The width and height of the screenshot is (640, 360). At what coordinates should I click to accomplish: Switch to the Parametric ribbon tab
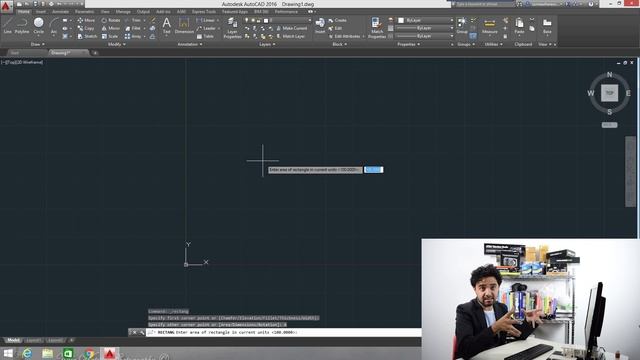click(x=84, y=12)
